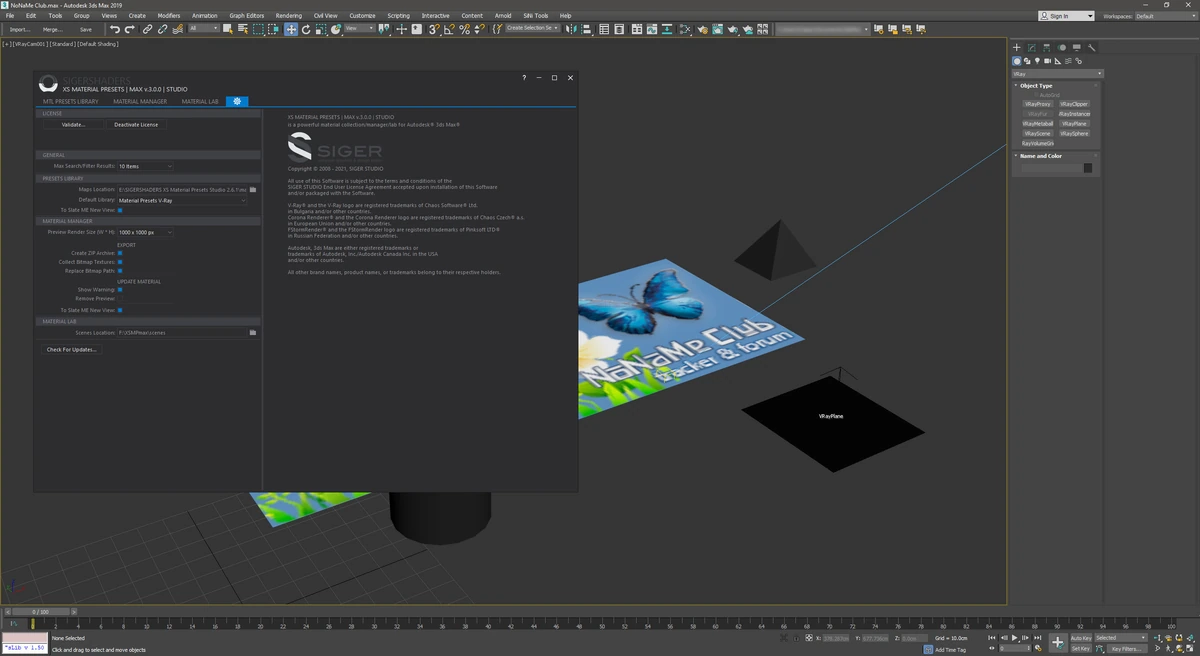This screenshot has width=1200, height=656.
Task: Open reference coordinate View dropdown
Action: (x=360, y=28)
